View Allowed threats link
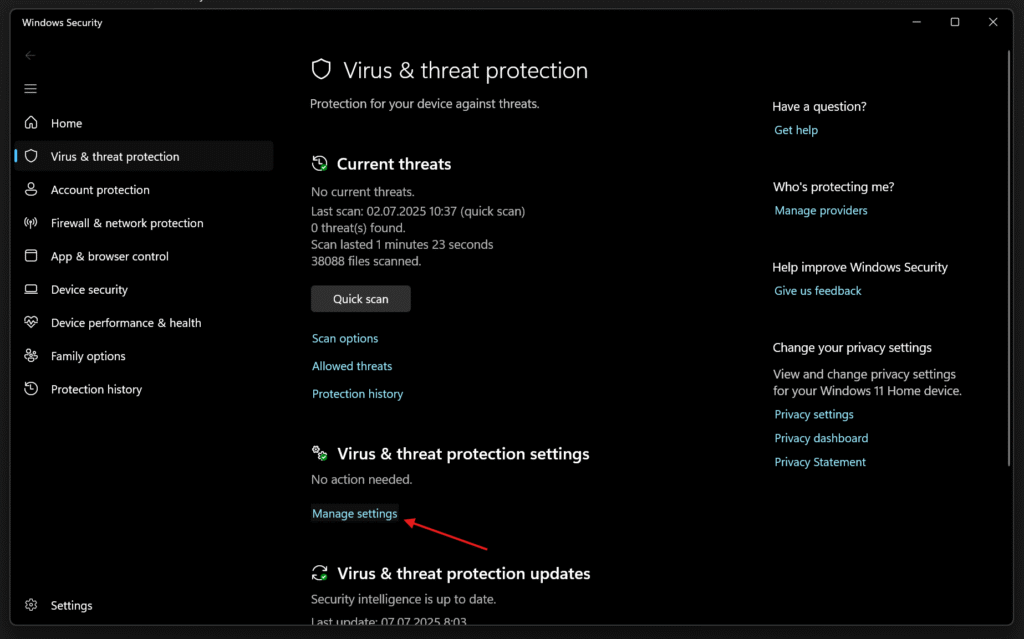 pos(352,366)
